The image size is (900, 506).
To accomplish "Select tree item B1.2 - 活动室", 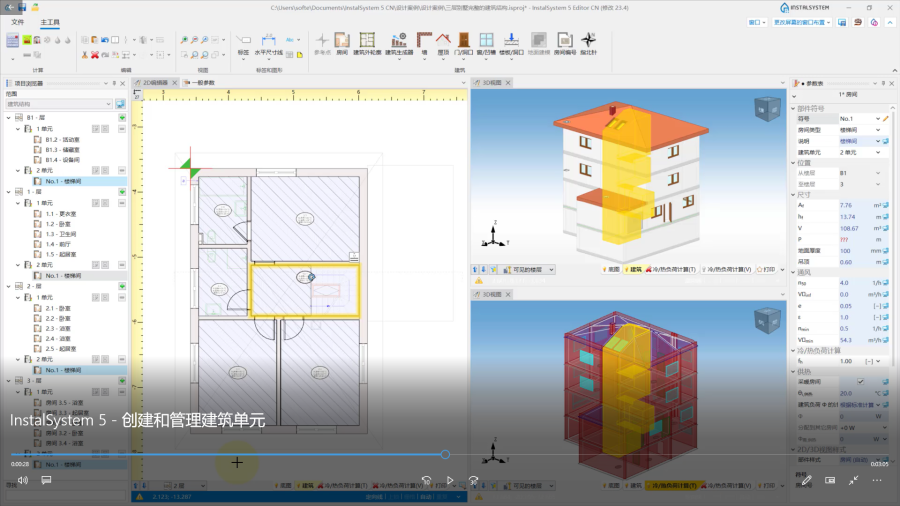I will [x=63, y=139].
